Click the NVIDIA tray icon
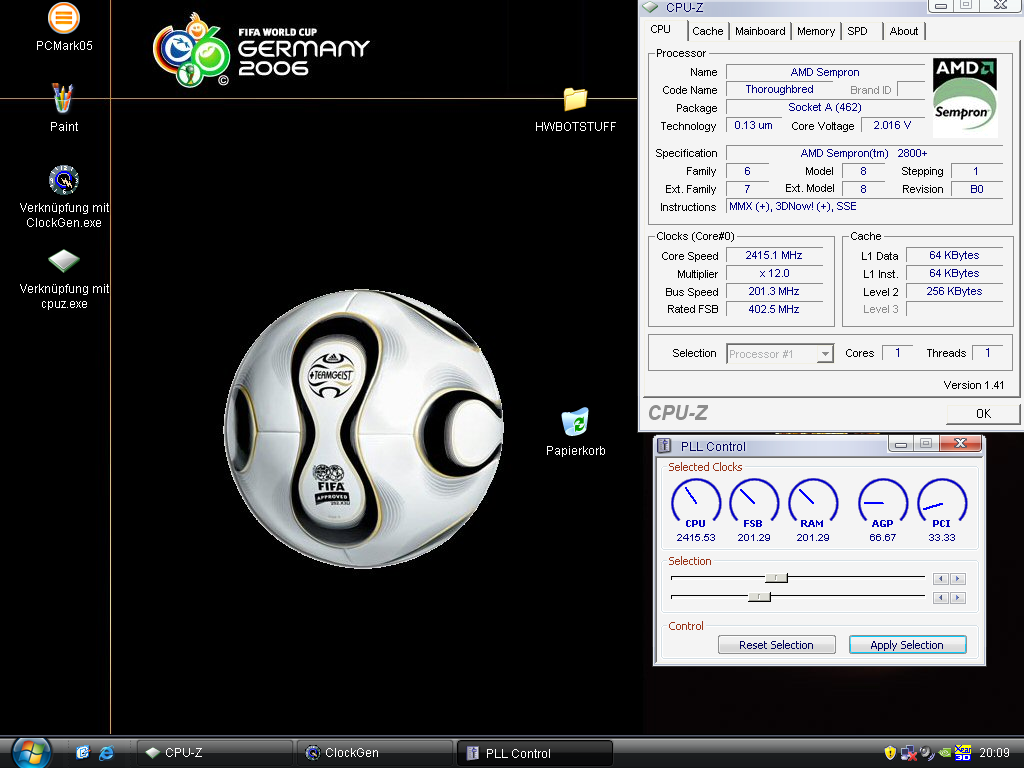This screenshot has width=1024, height=768. 945,753
